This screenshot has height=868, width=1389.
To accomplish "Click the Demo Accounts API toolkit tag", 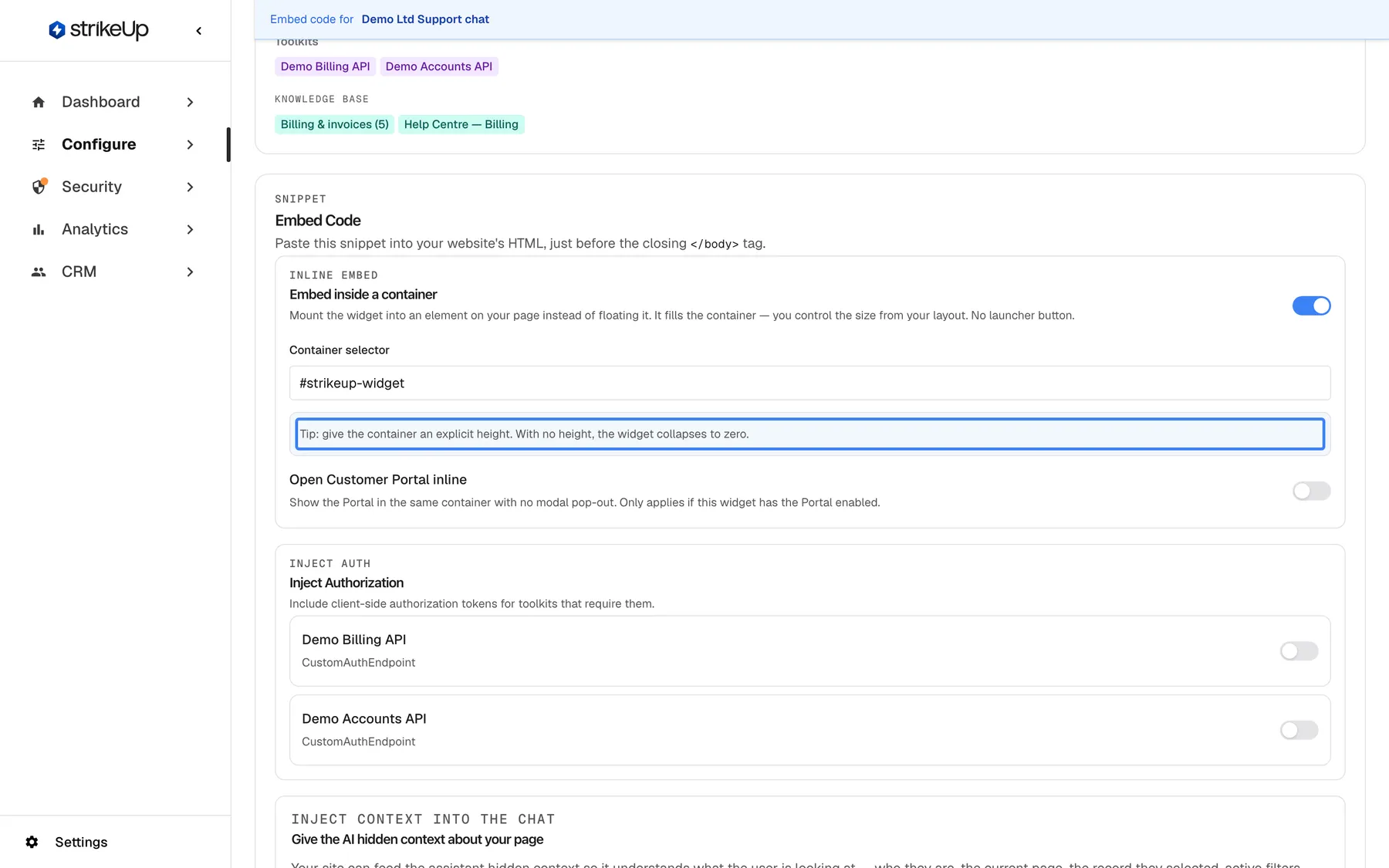I will tap(438, 66).
